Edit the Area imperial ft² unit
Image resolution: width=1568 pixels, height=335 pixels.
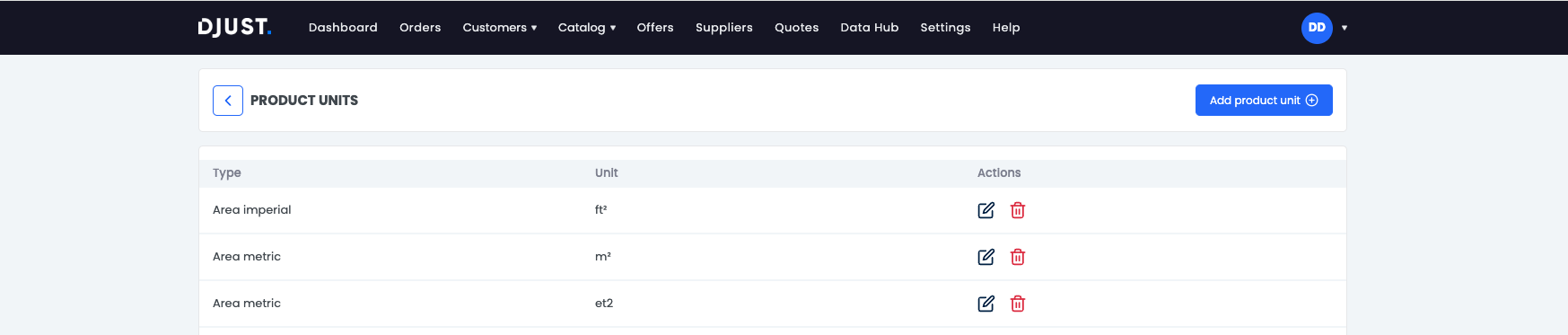tap(985, 210)
